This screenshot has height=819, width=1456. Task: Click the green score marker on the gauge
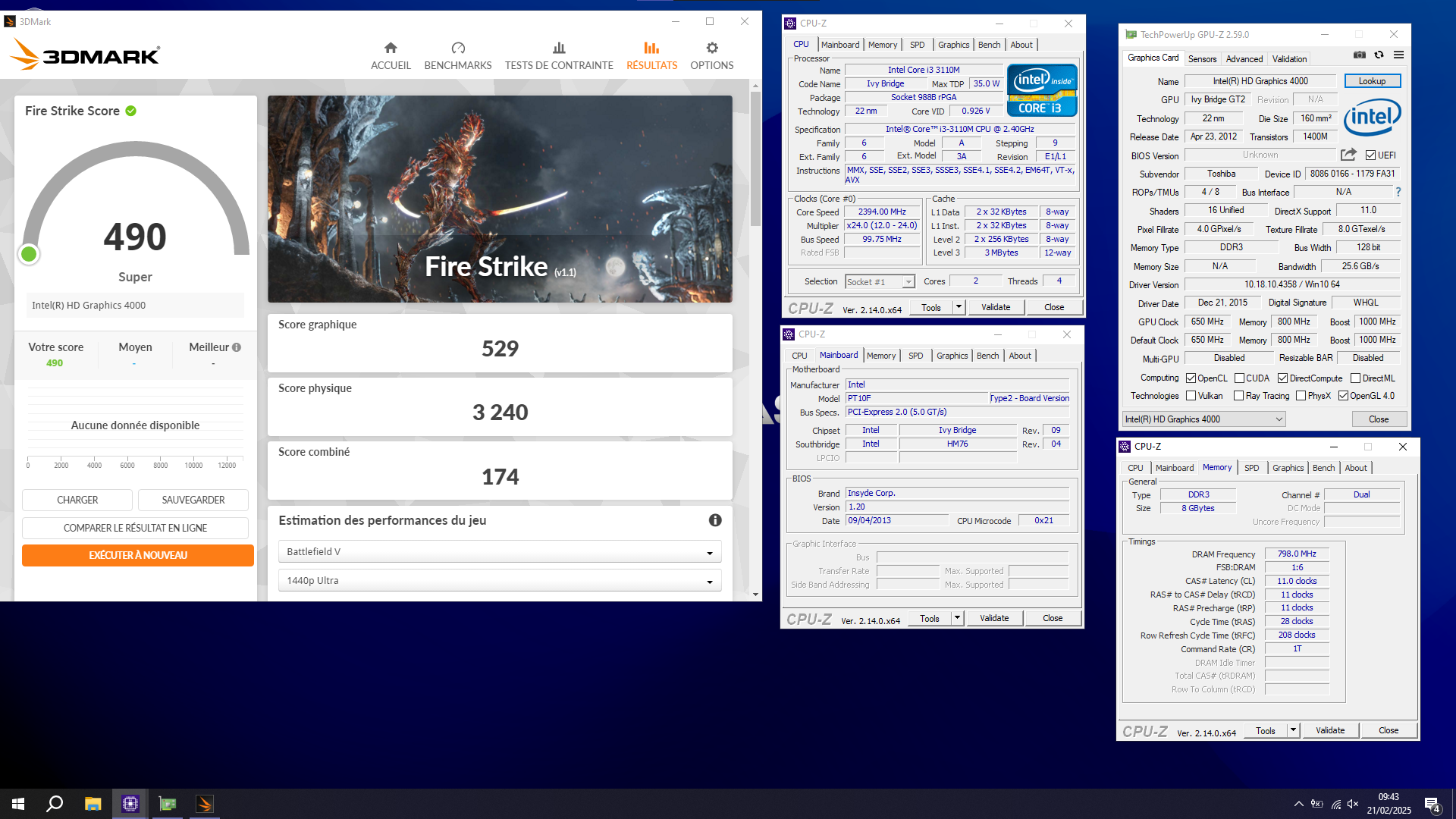[29, 254]
